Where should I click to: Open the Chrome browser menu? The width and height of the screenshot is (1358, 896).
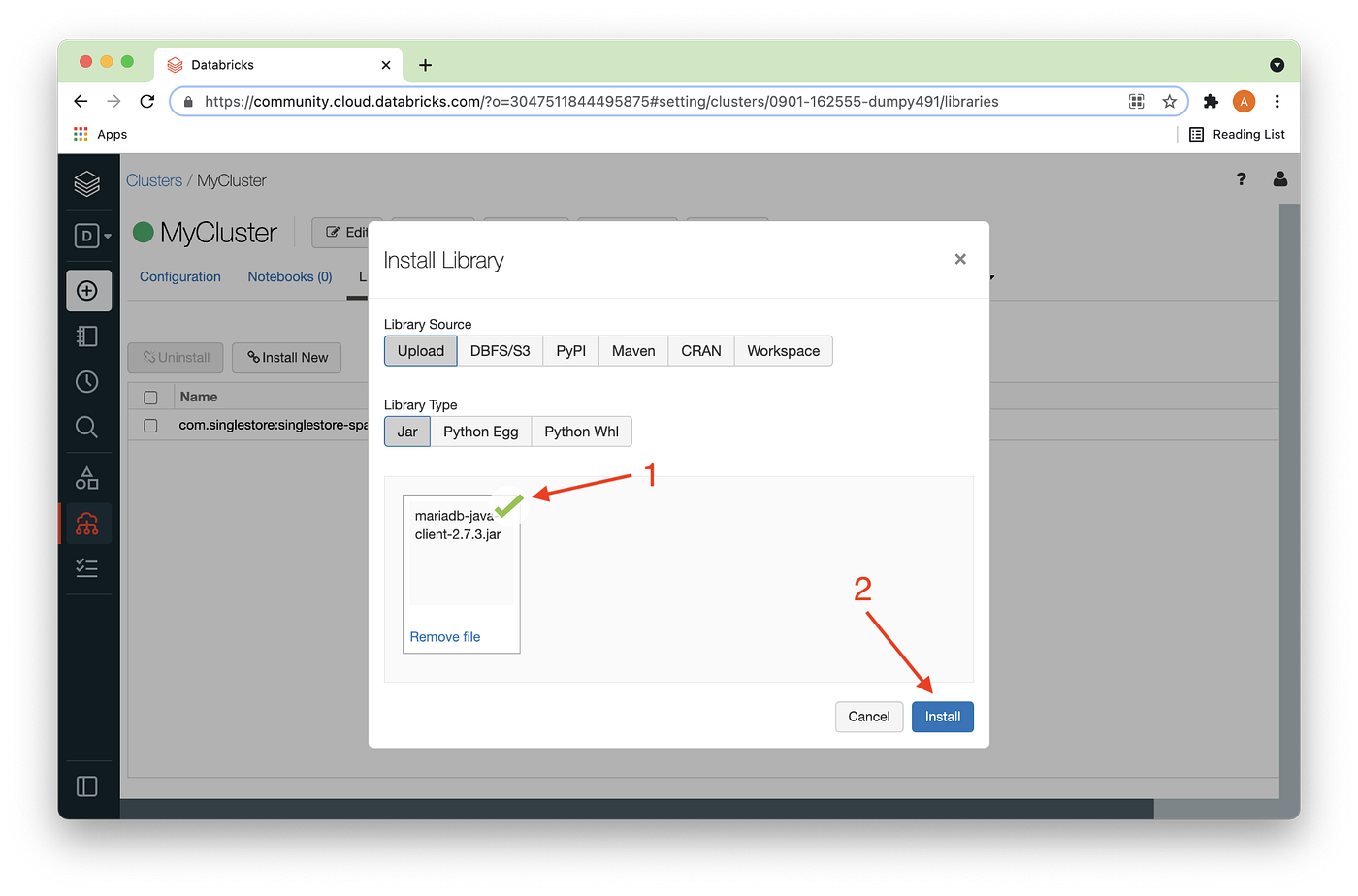1277,101
